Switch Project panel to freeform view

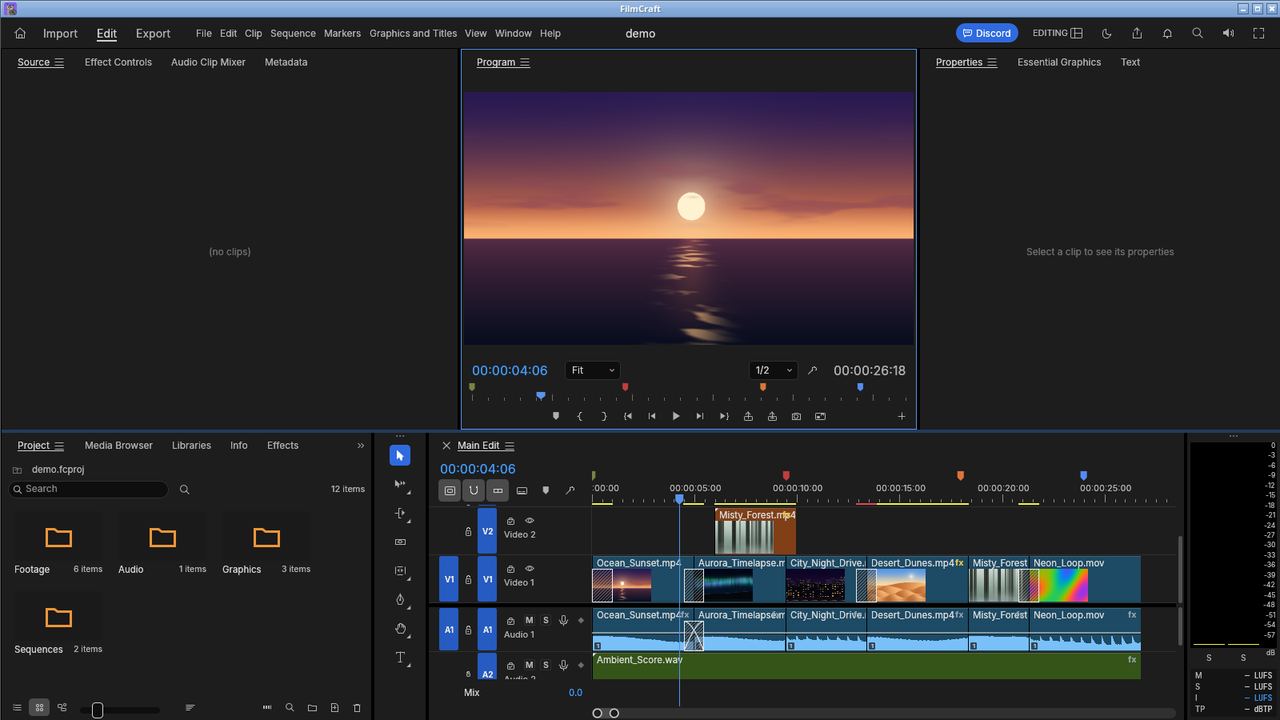pos(62,708)
